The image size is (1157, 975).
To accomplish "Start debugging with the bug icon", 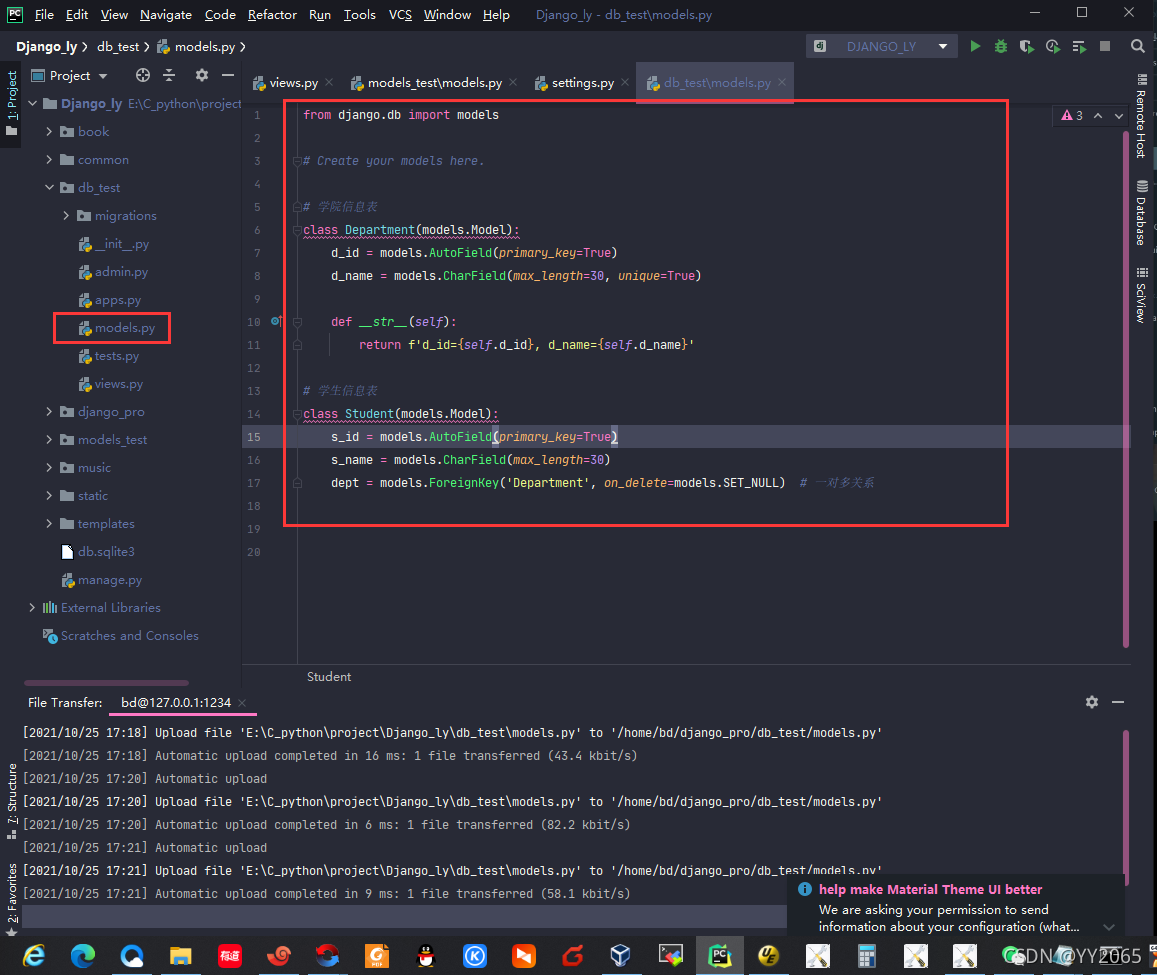I will (x=1001, y=46).
